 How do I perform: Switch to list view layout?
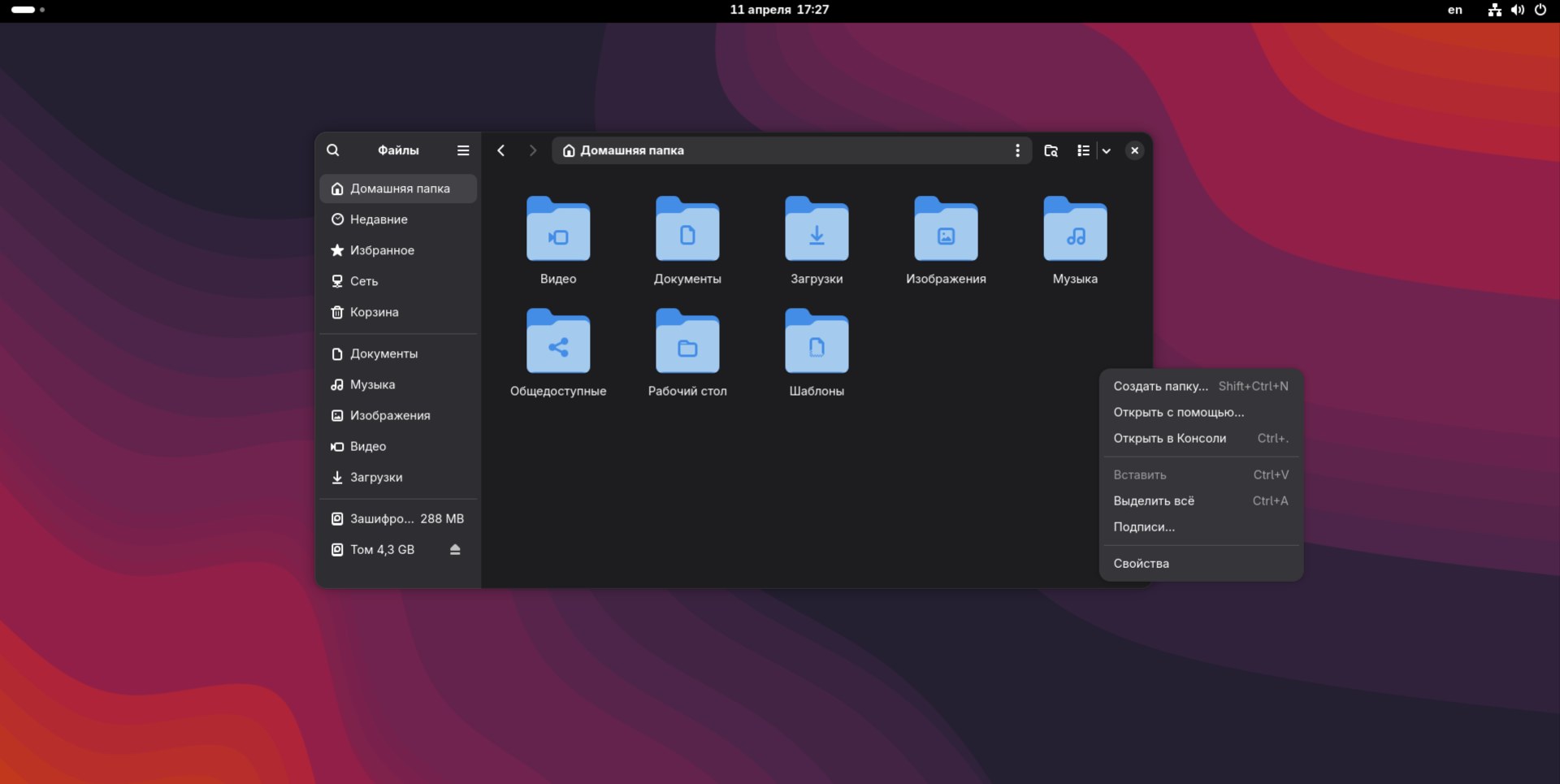point(1083,150)
